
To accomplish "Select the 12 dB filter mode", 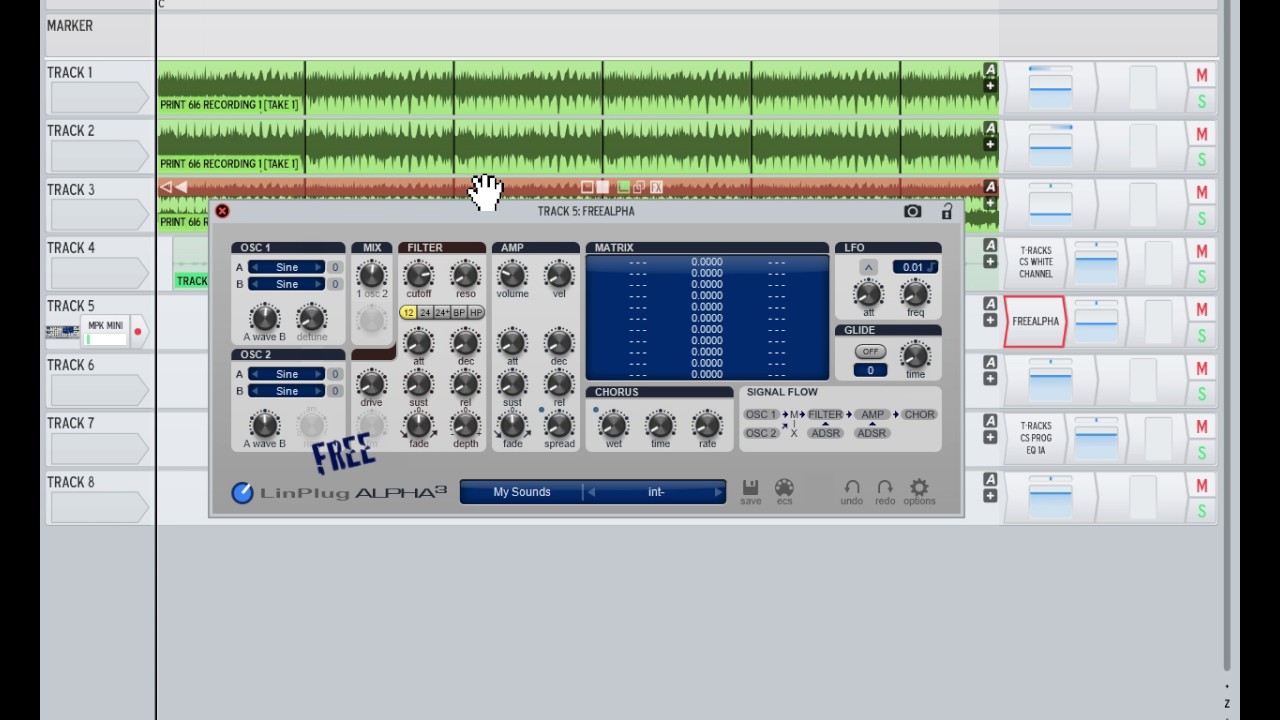I will [x=408, y=313].
